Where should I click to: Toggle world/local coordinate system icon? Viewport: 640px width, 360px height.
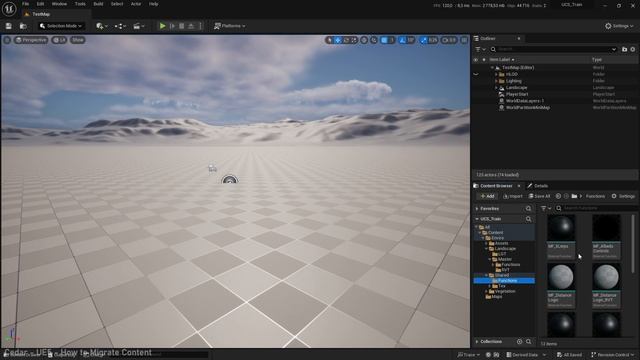point(364,40)
